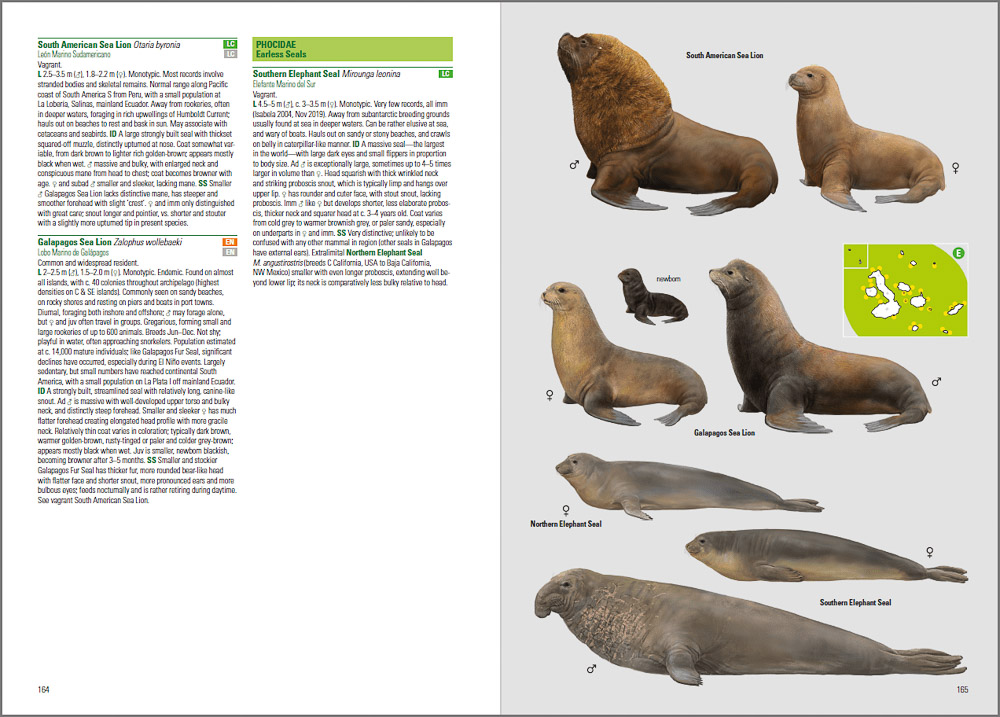Click the orange EN badge beside Galapagos Sea Lion

click(x=230, y=242)
